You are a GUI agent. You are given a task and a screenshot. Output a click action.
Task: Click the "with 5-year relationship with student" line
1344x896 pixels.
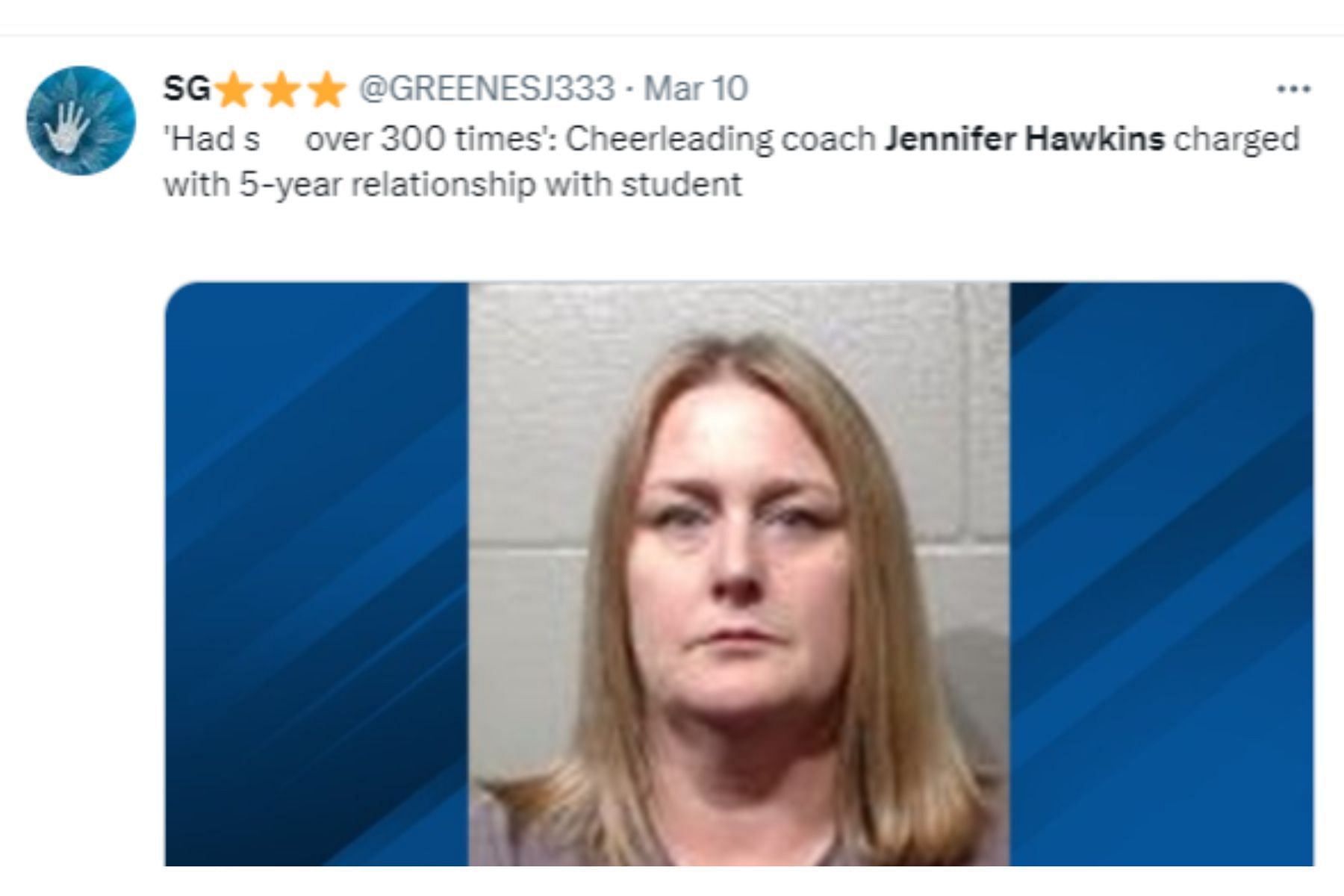(452, 184)
